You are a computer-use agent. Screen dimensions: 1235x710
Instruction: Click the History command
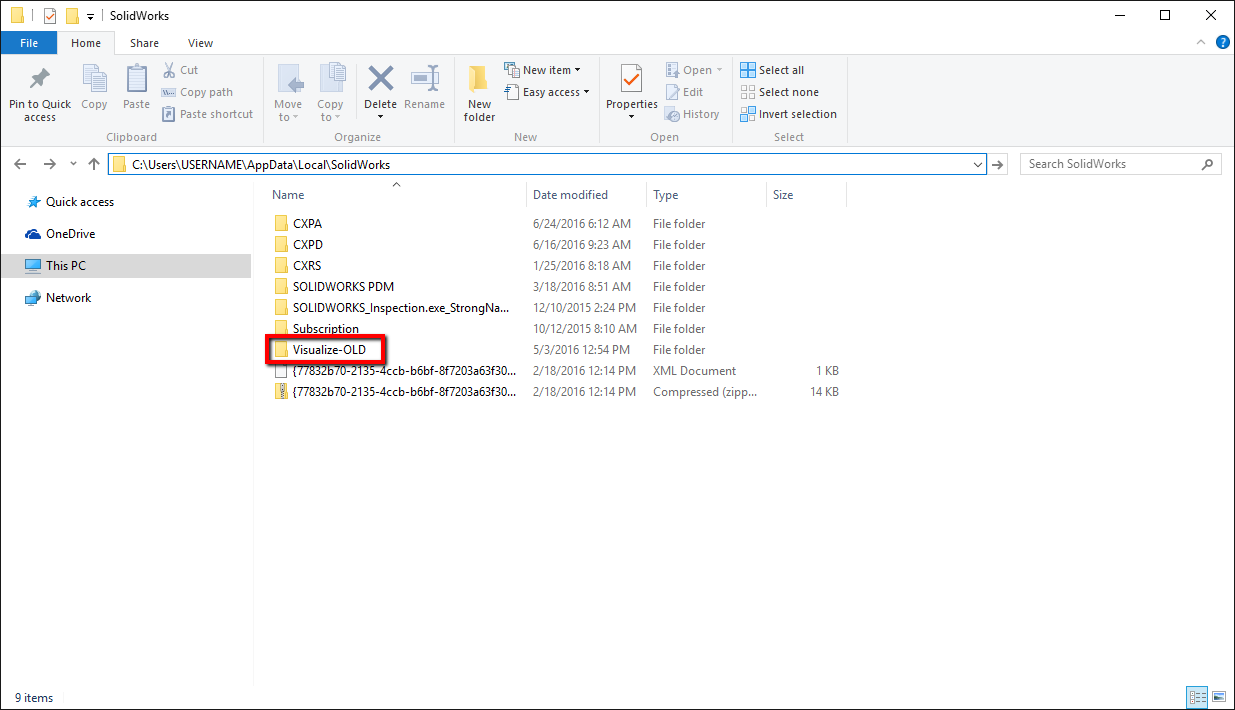692,114
